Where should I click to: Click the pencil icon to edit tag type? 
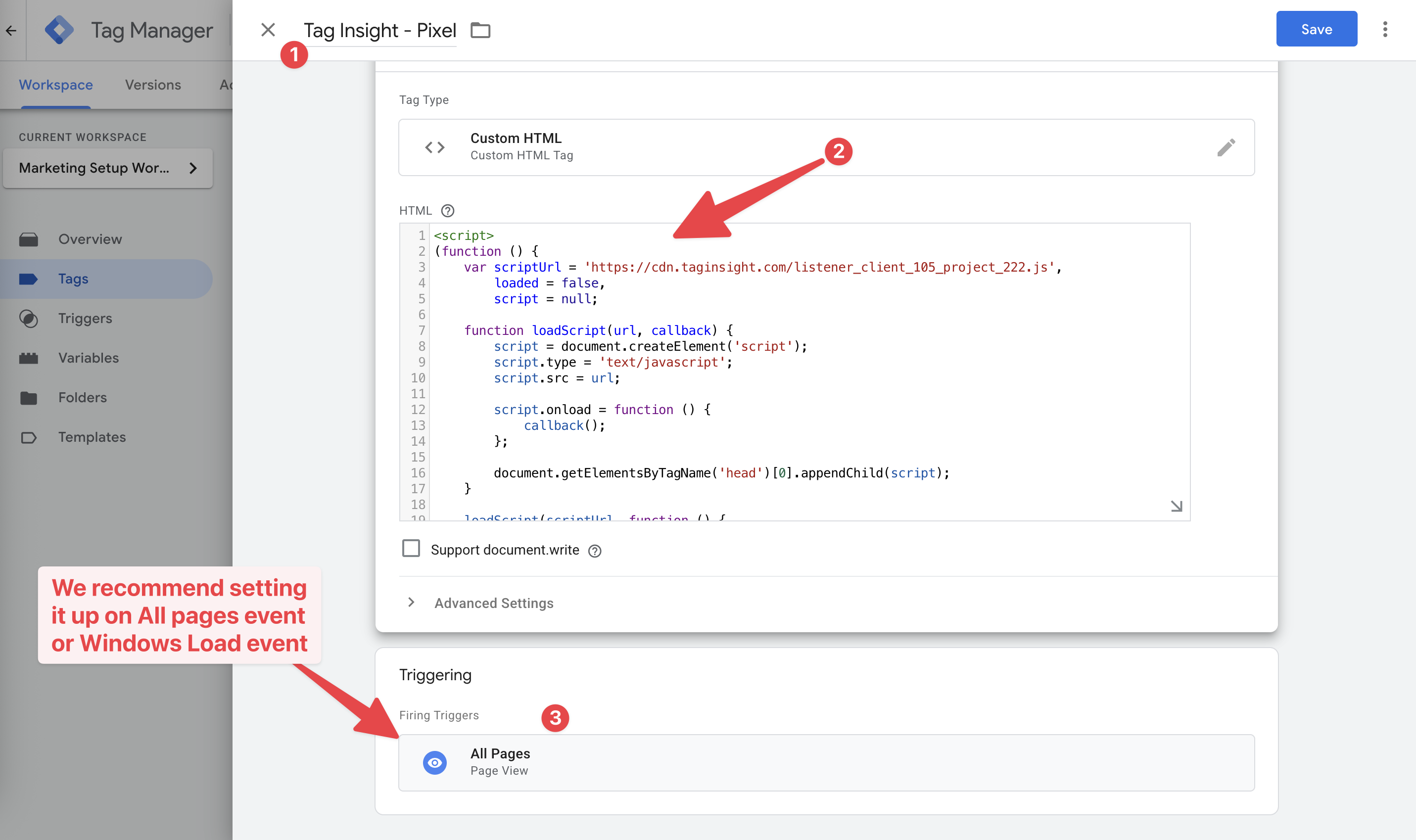1226,148
